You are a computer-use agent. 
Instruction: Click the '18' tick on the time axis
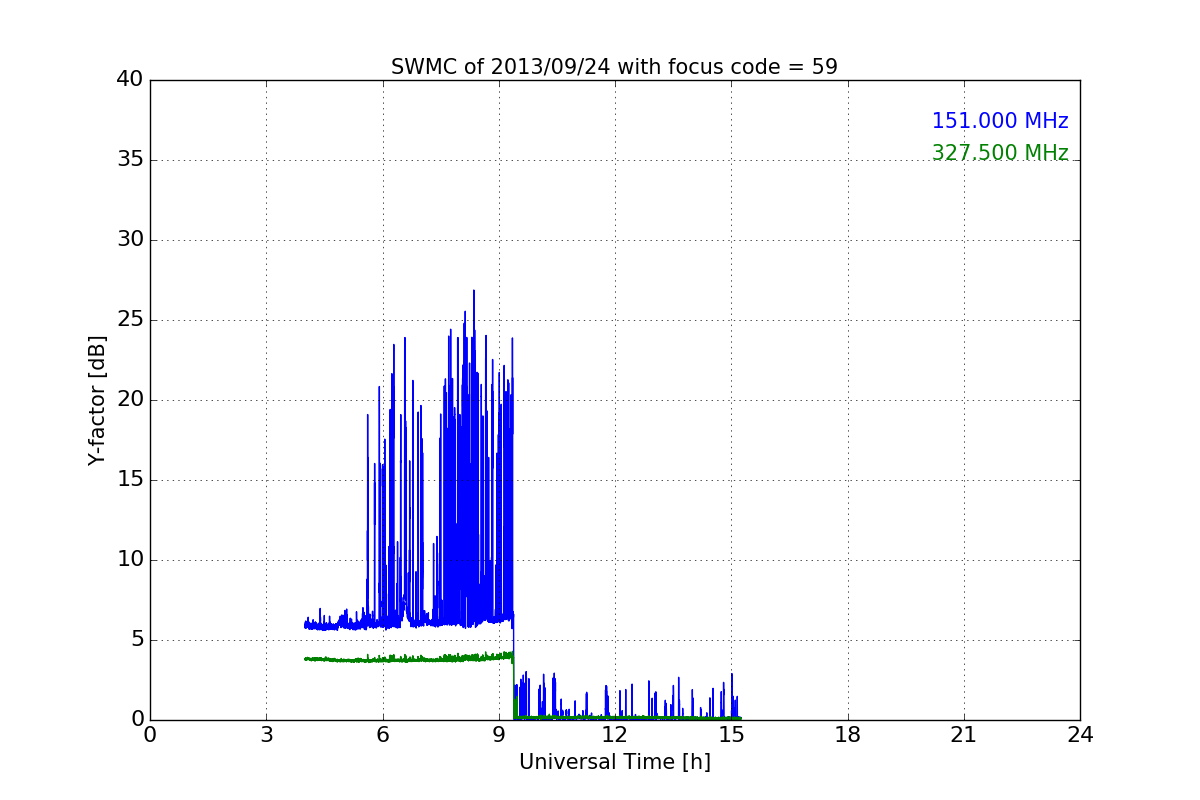tap(848, 735)
